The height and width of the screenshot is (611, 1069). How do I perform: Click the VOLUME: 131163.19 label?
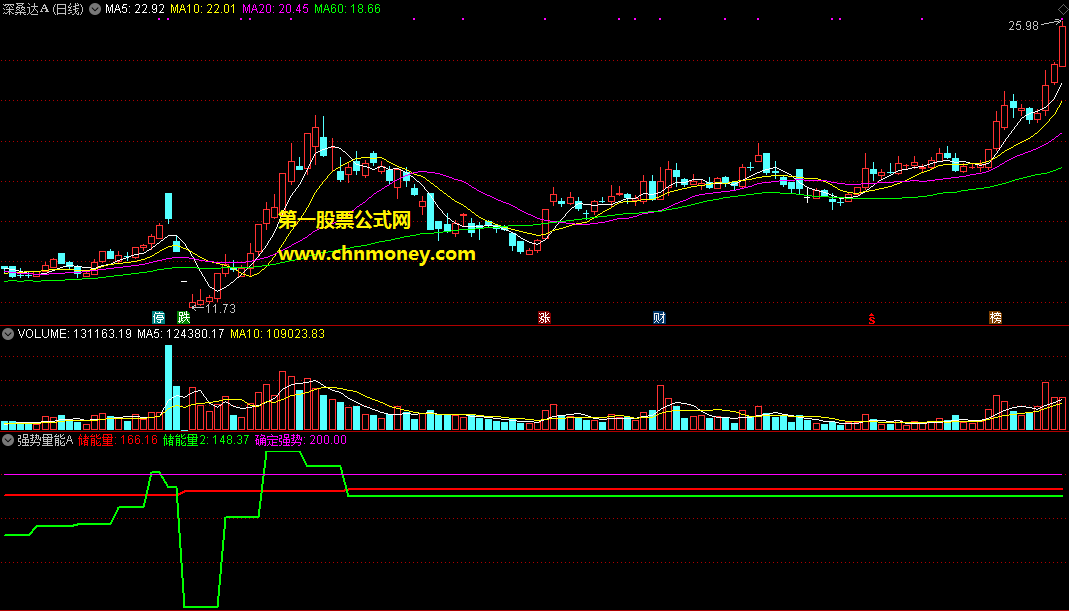point(74,334)
